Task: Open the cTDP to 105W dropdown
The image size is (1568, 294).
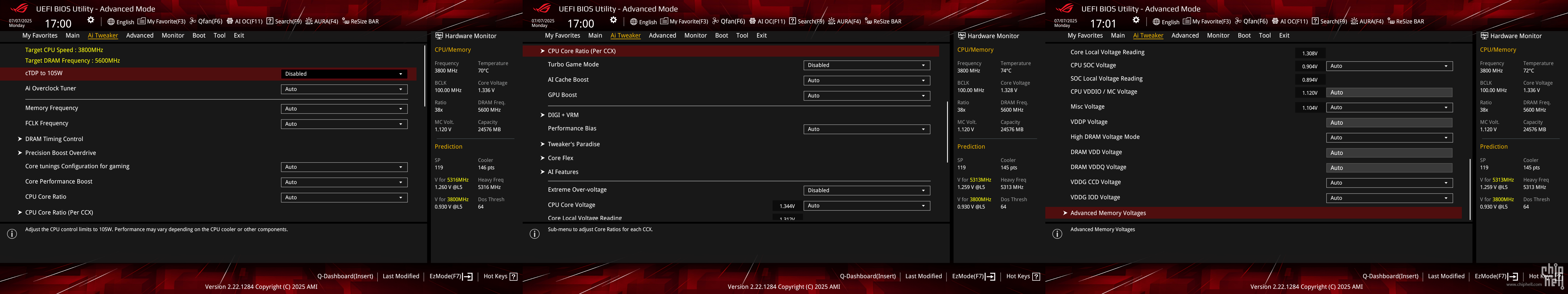Action: [x=344, y=74]
